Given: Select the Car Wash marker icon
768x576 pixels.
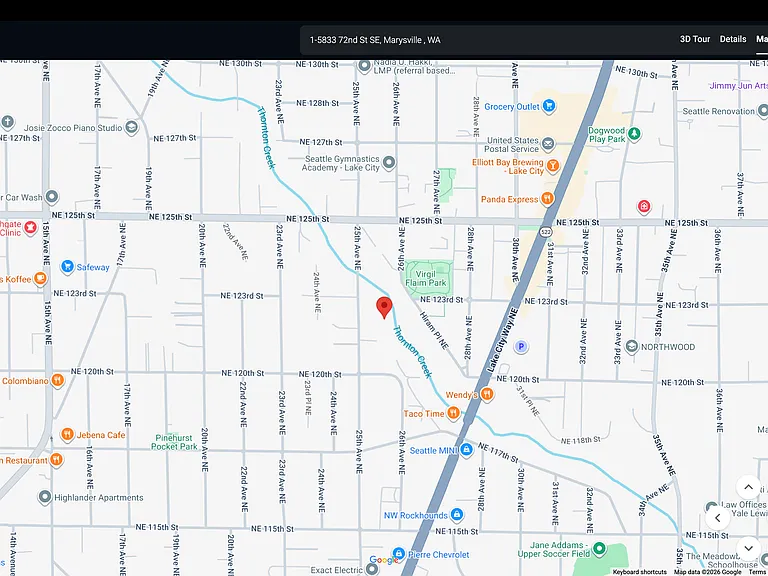Looking at the screenshot, I should (52, 197).
